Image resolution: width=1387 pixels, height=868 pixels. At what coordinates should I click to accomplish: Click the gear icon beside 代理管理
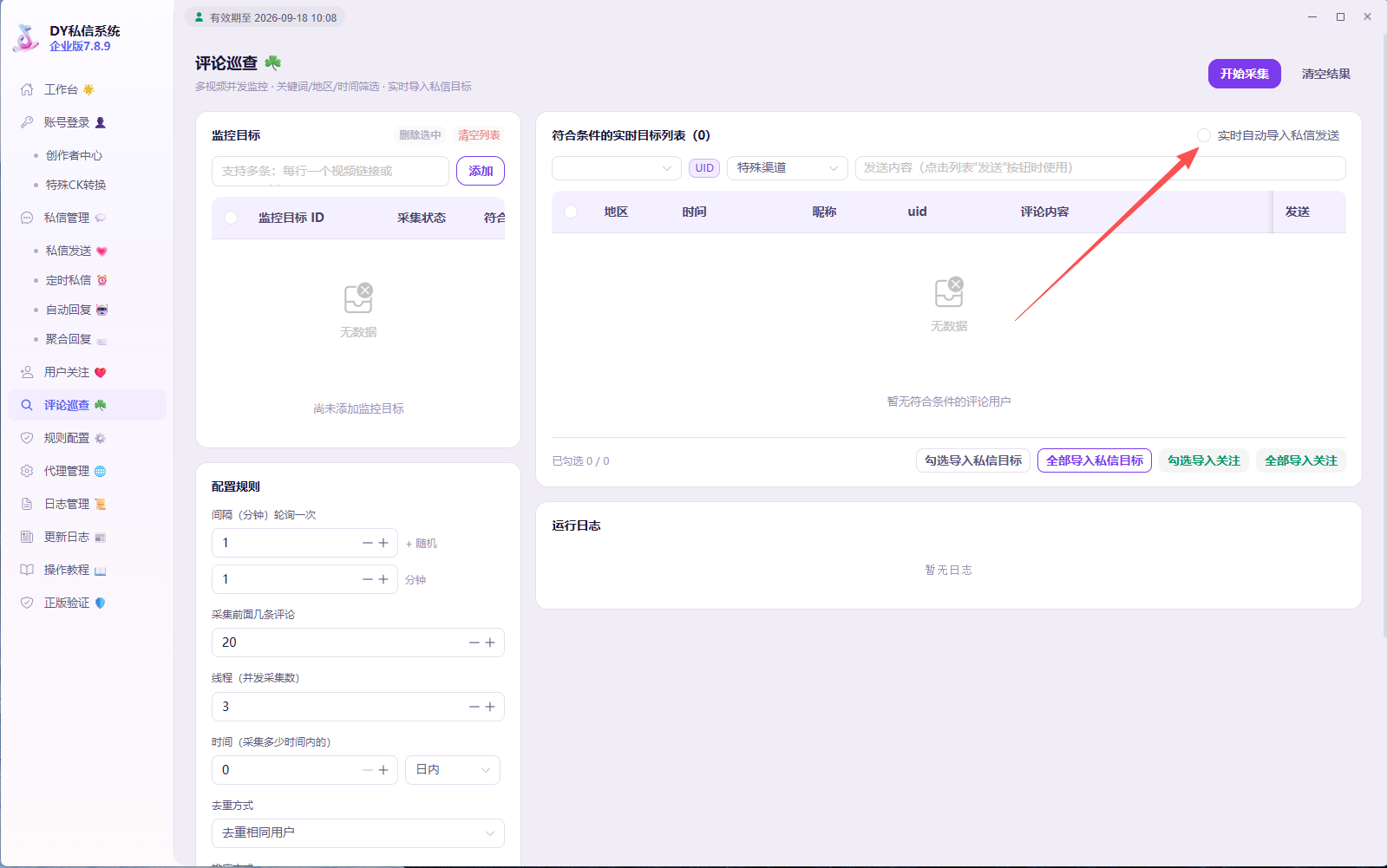pos(27,471)
